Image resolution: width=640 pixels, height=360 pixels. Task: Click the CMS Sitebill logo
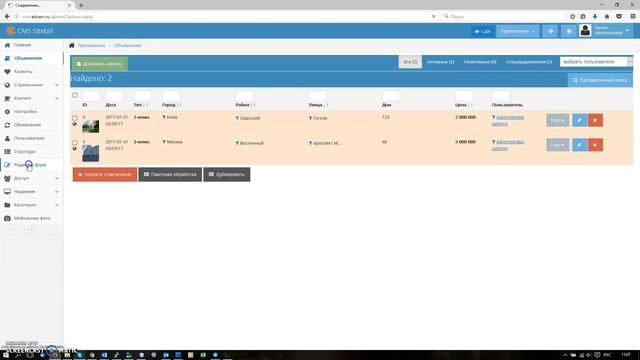tap(30, 31)
